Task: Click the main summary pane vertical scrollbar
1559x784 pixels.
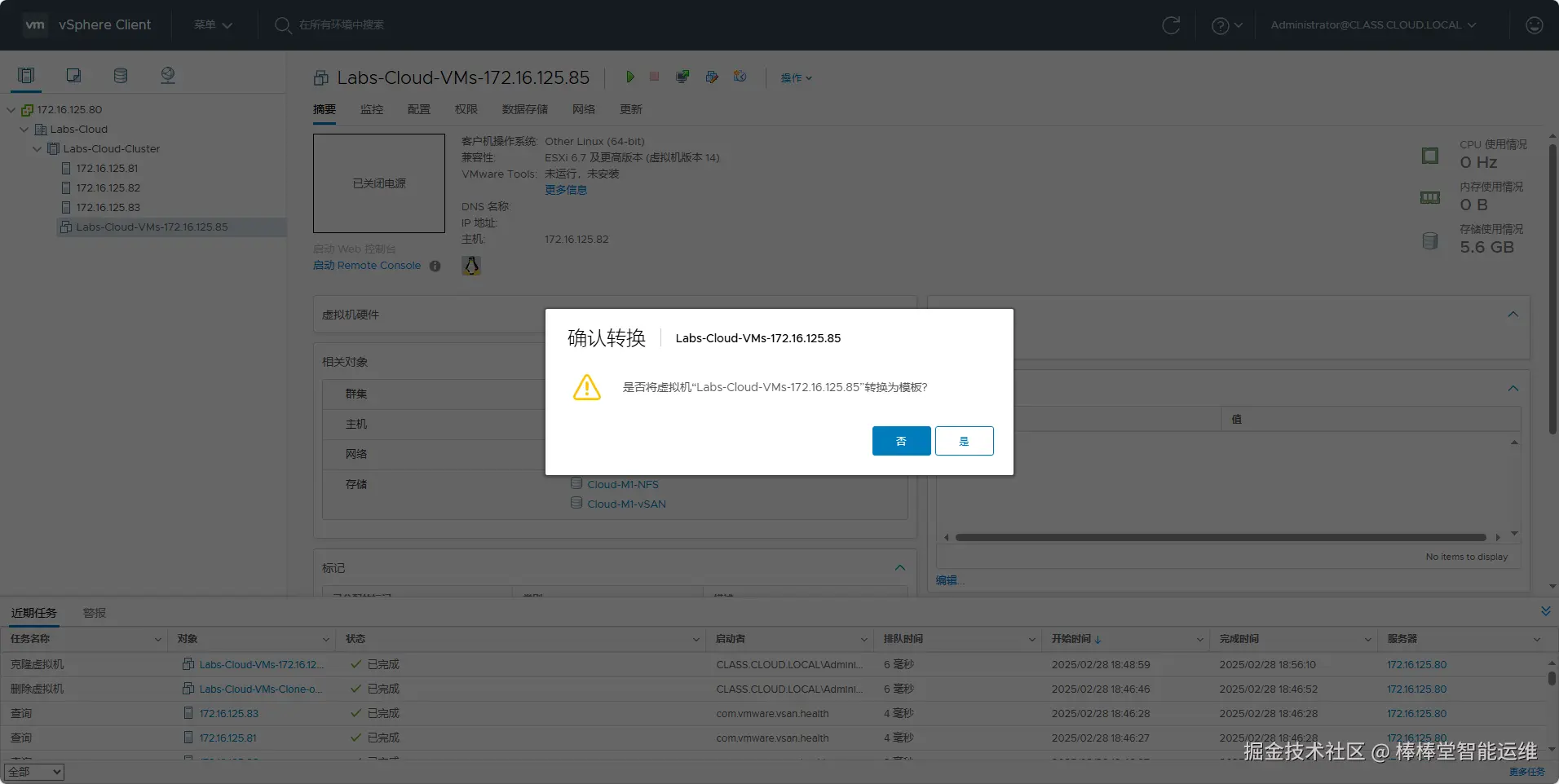Action: pos(1552,289)
